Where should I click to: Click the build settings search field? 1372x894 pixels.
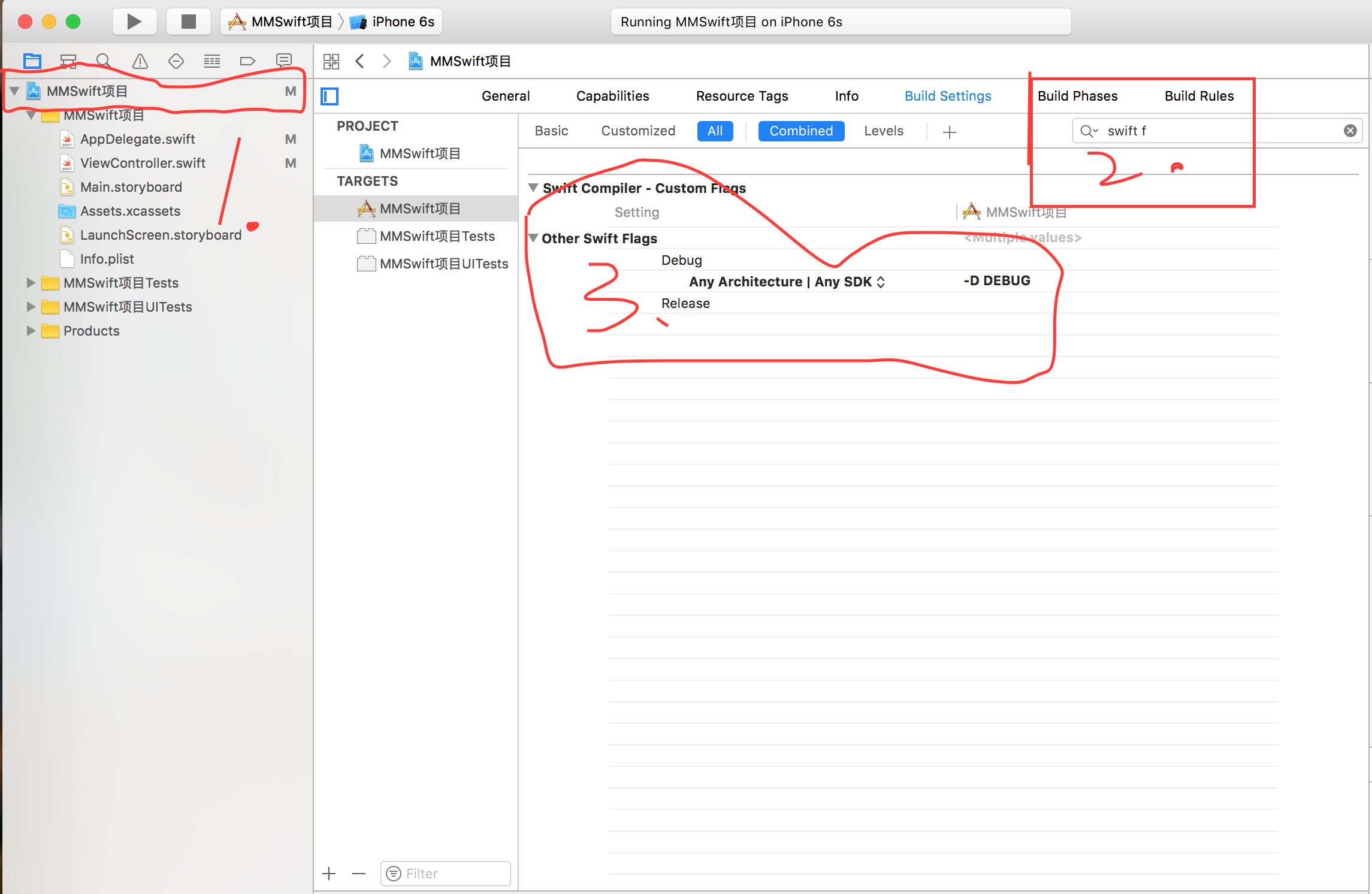(1216, 131)
